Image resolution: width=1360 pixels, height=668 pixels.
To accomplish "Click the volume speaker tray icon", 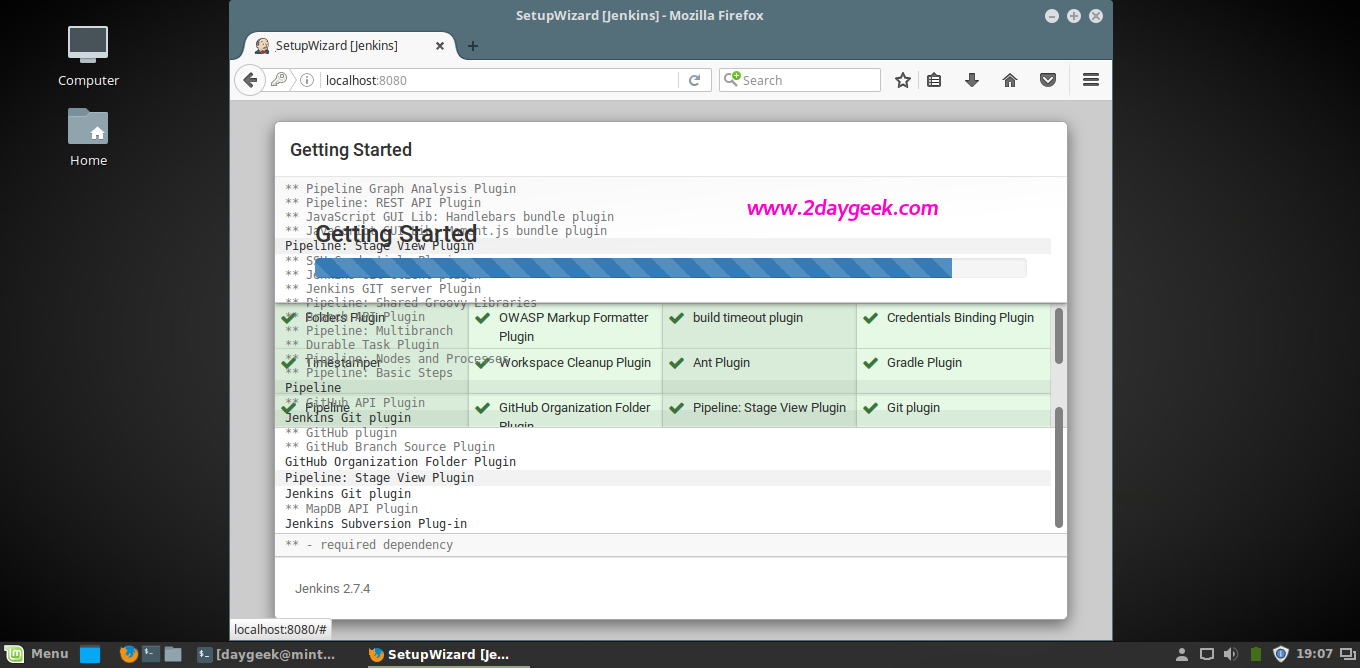I will [1231, 654].
